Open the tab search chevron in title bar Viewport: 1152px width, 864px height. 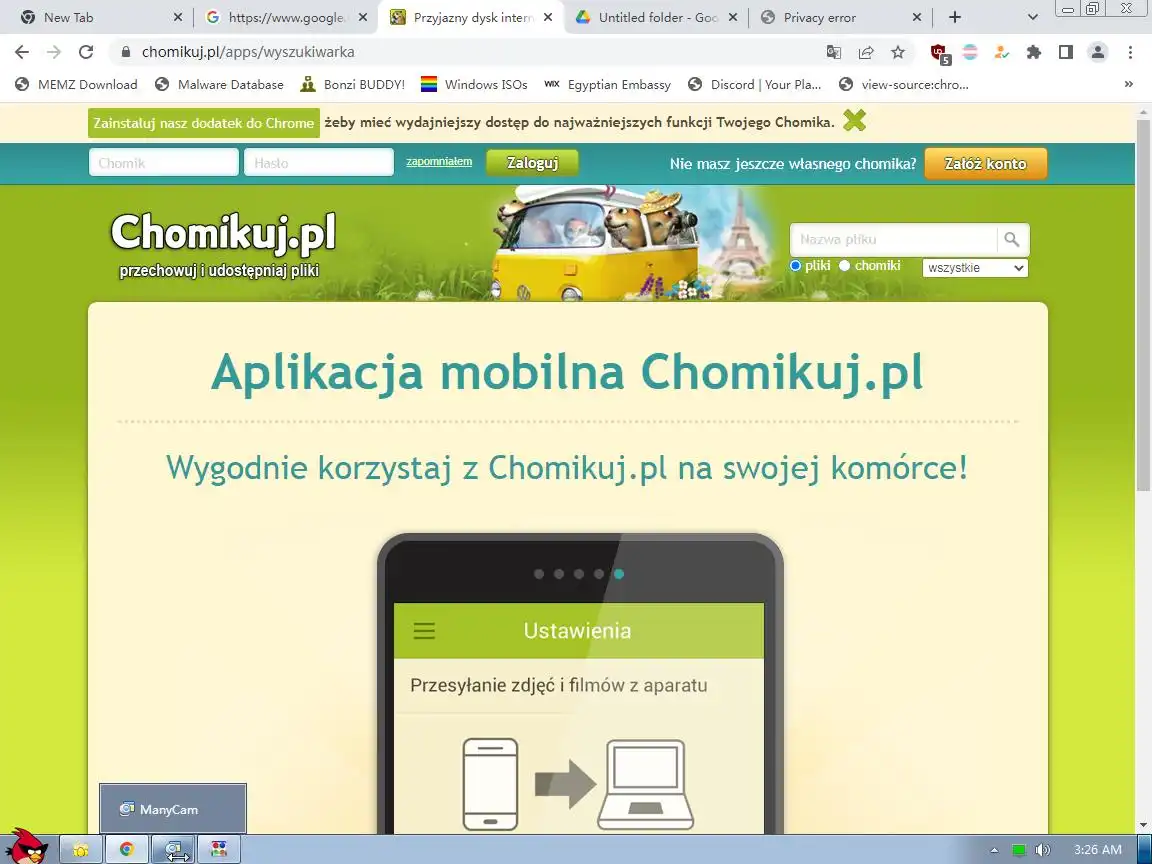point(1032,17)
